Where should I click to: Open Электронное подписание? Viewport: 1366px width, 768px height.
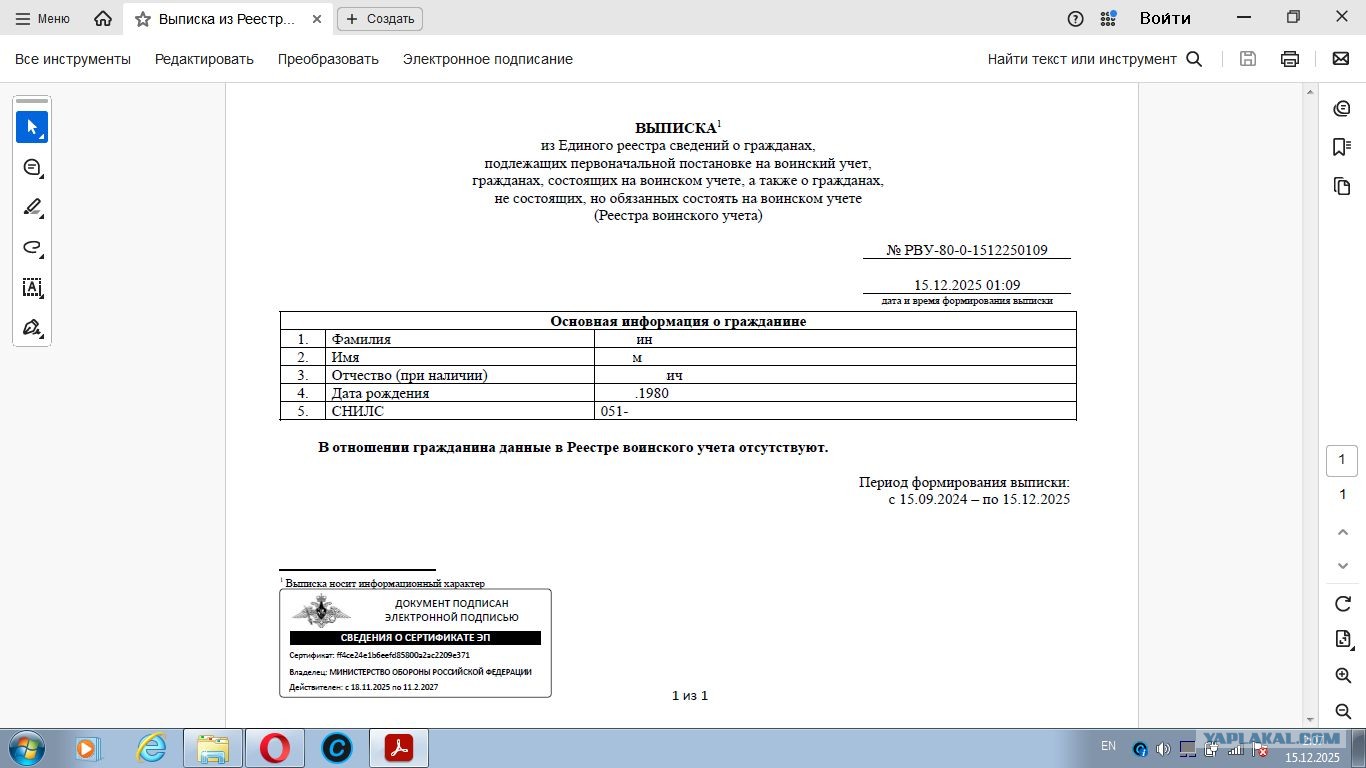pos(488,59)
